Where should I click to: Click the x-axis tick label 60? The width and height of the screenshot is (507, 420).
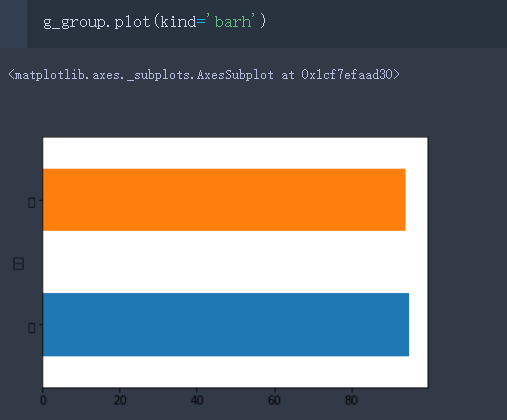click(274, 400)
